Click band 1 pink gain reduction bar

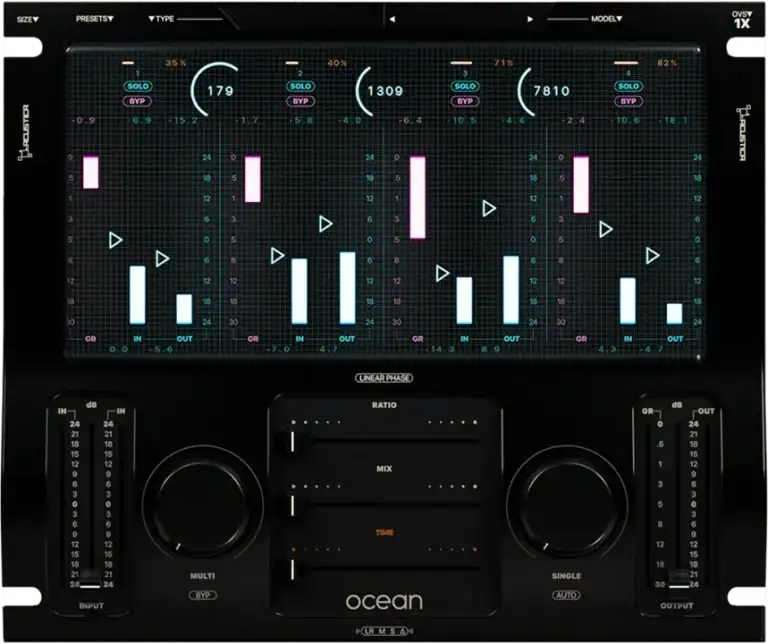[91, 172]
